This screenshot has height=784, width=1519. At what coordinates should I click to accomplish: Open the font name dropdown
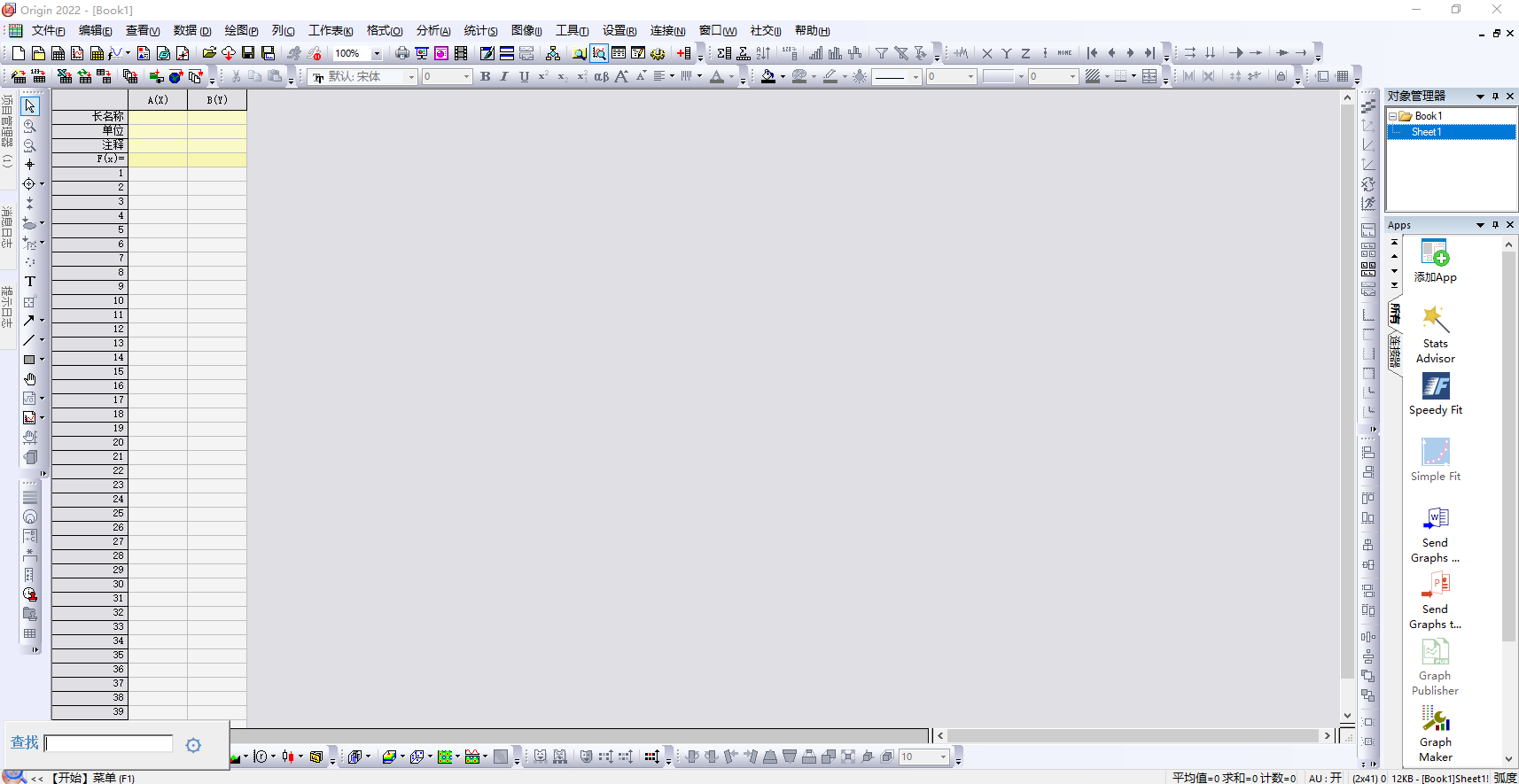coord(411,77)
